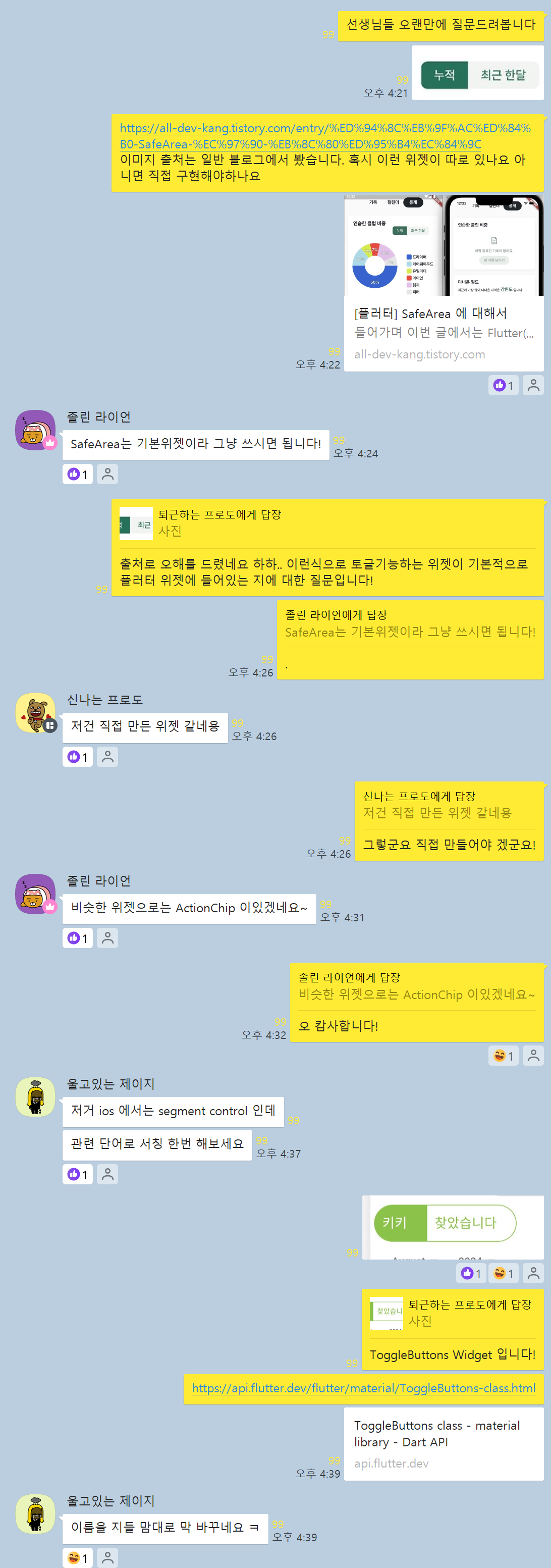Click 신나는 프로도's profile avatar
551x1568 pixels.
(x=35, y=713)
